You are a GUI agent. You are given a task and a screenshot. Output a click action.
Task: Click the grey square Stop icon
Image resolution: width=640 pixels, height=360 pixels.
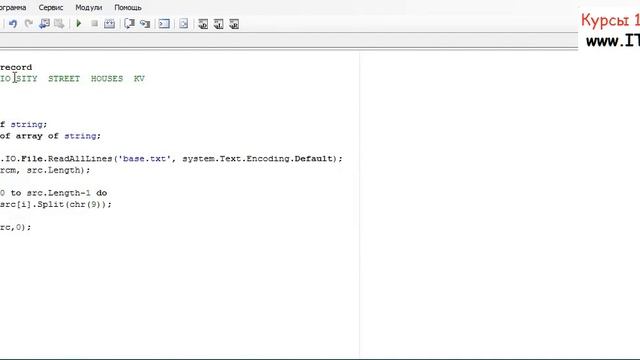click(94, 24)
